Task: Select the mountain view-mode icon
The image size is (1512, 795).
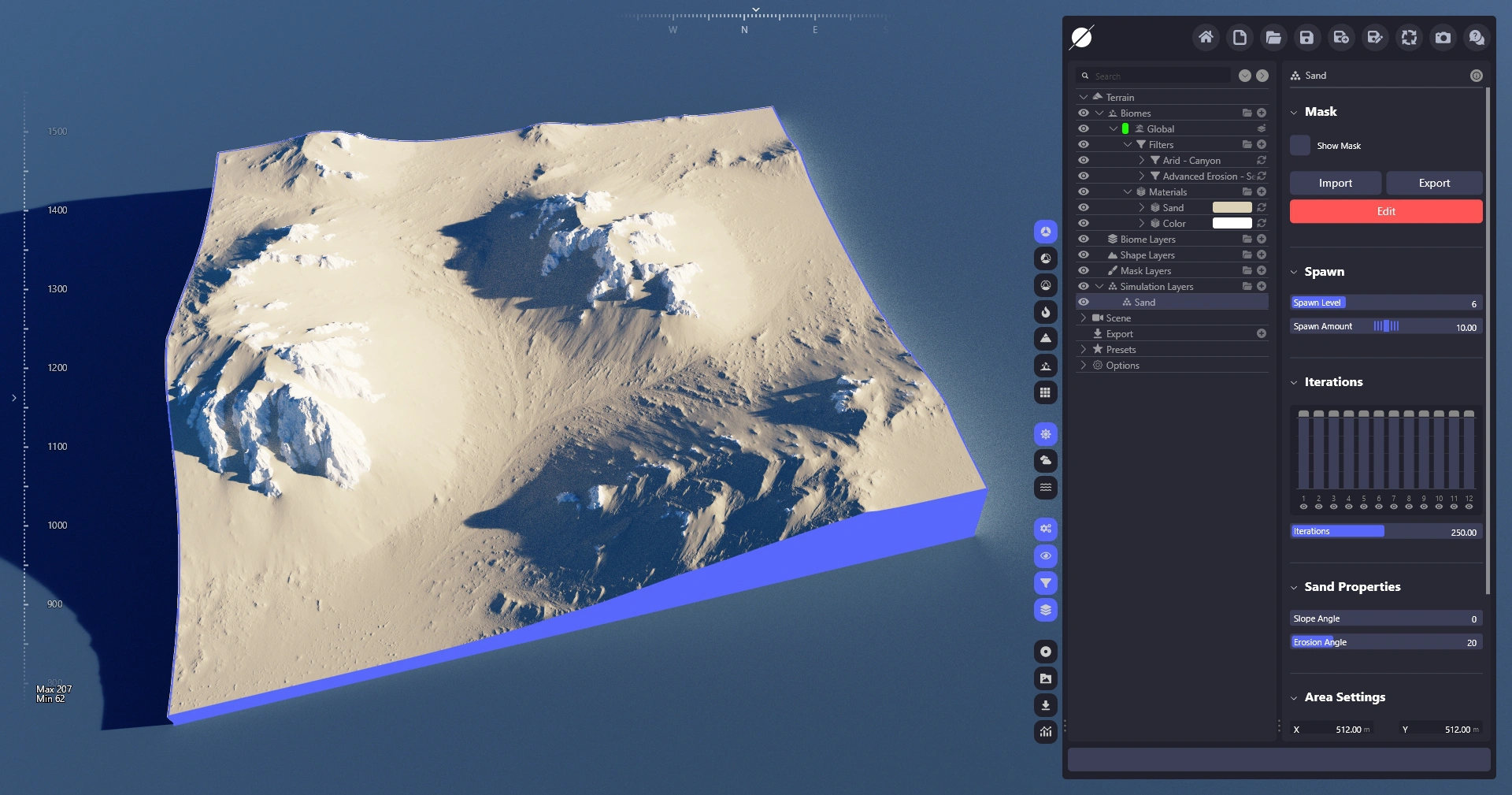Action: [1046, 339]
